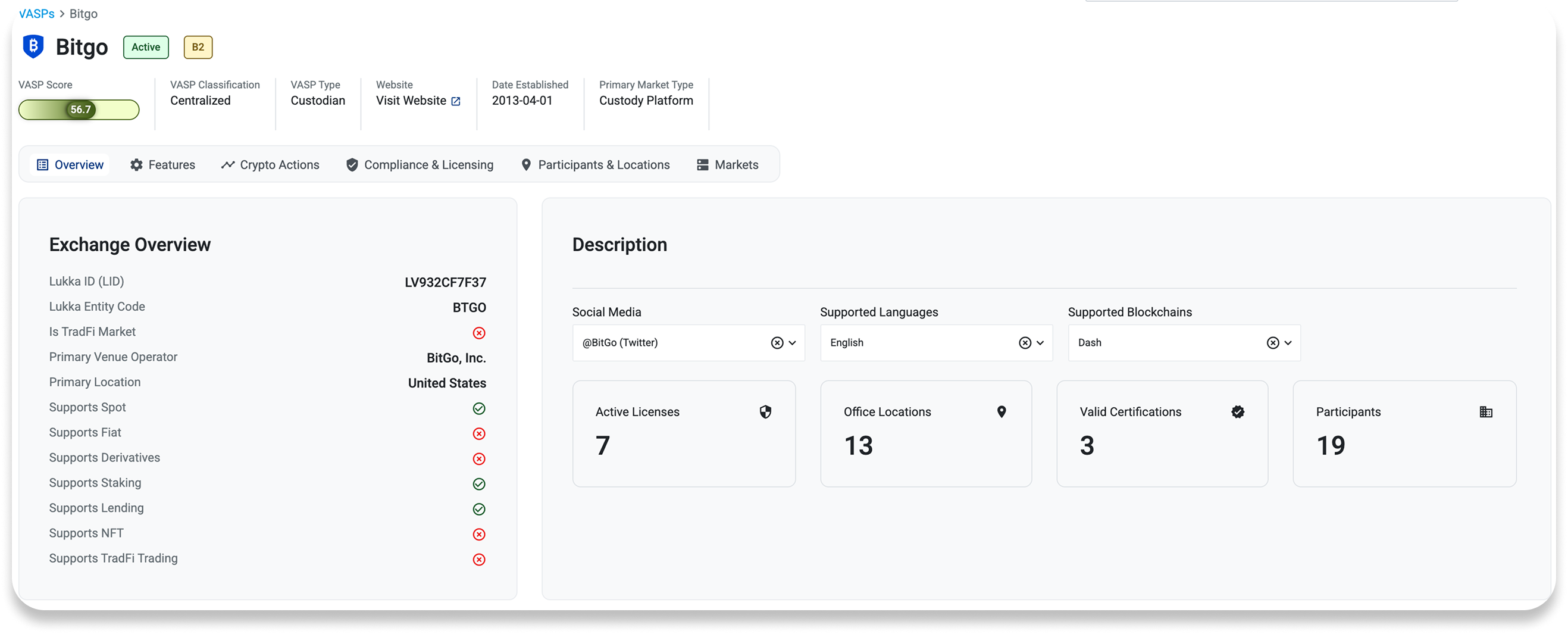This screenshot has height=634, width=1568.
Task: Click the Primary Market Type value Custody Platform
Action: (x=646, y=101)
